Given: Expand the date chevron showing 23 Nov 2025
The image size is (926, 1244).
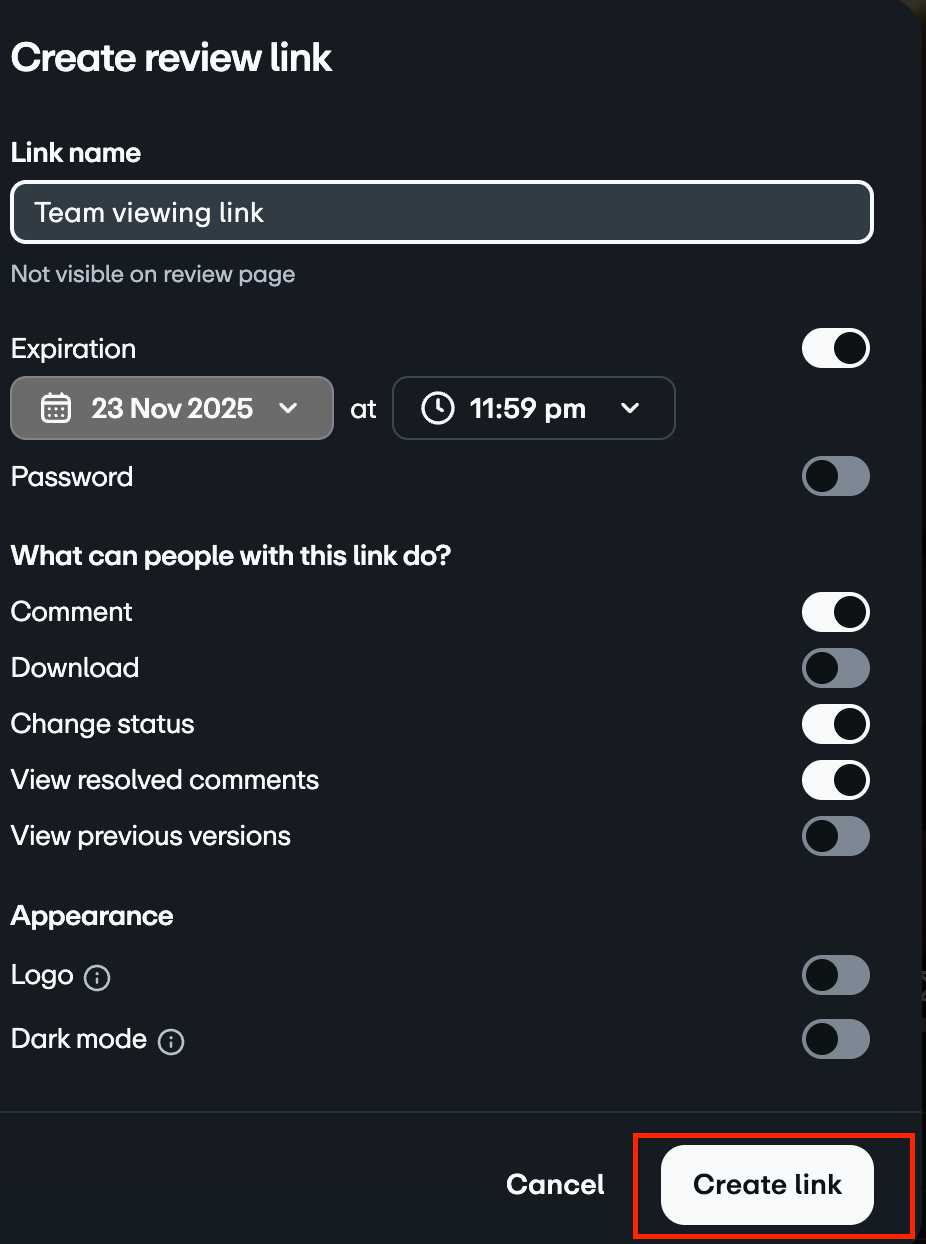Looking at the screenshot, I should click(x=289, y=408).
